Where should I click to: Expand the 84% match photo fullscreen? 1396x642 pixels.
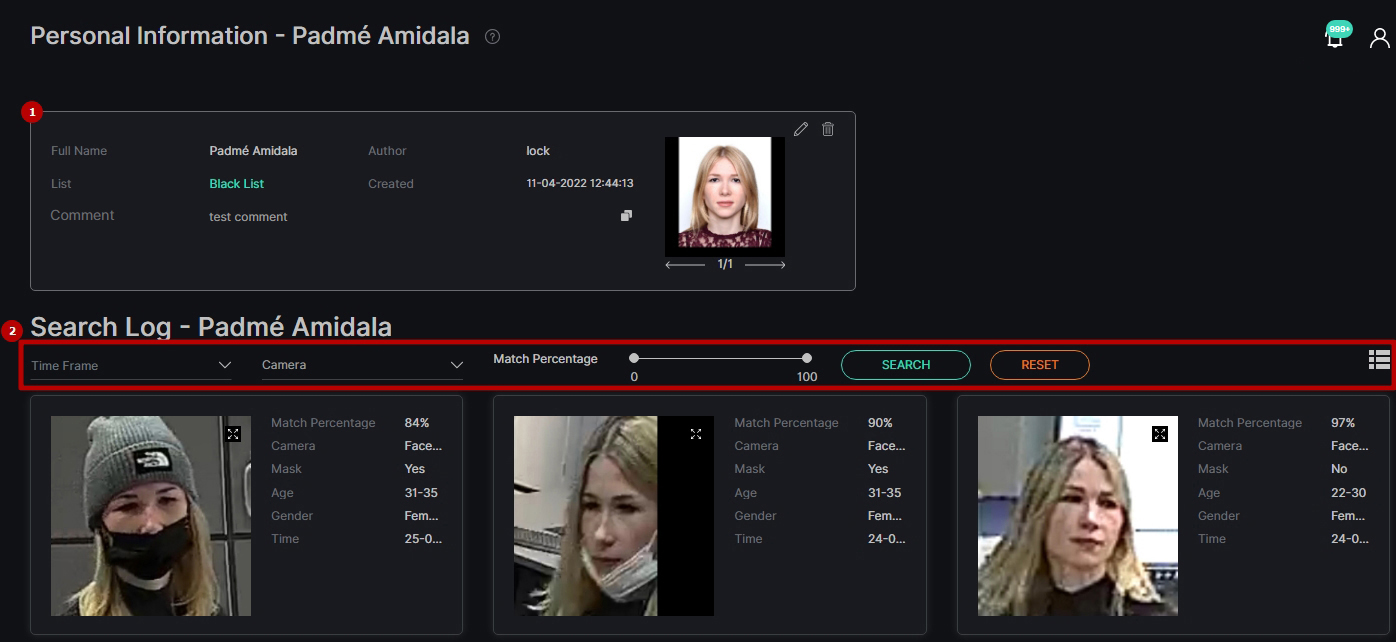point(233,434)
